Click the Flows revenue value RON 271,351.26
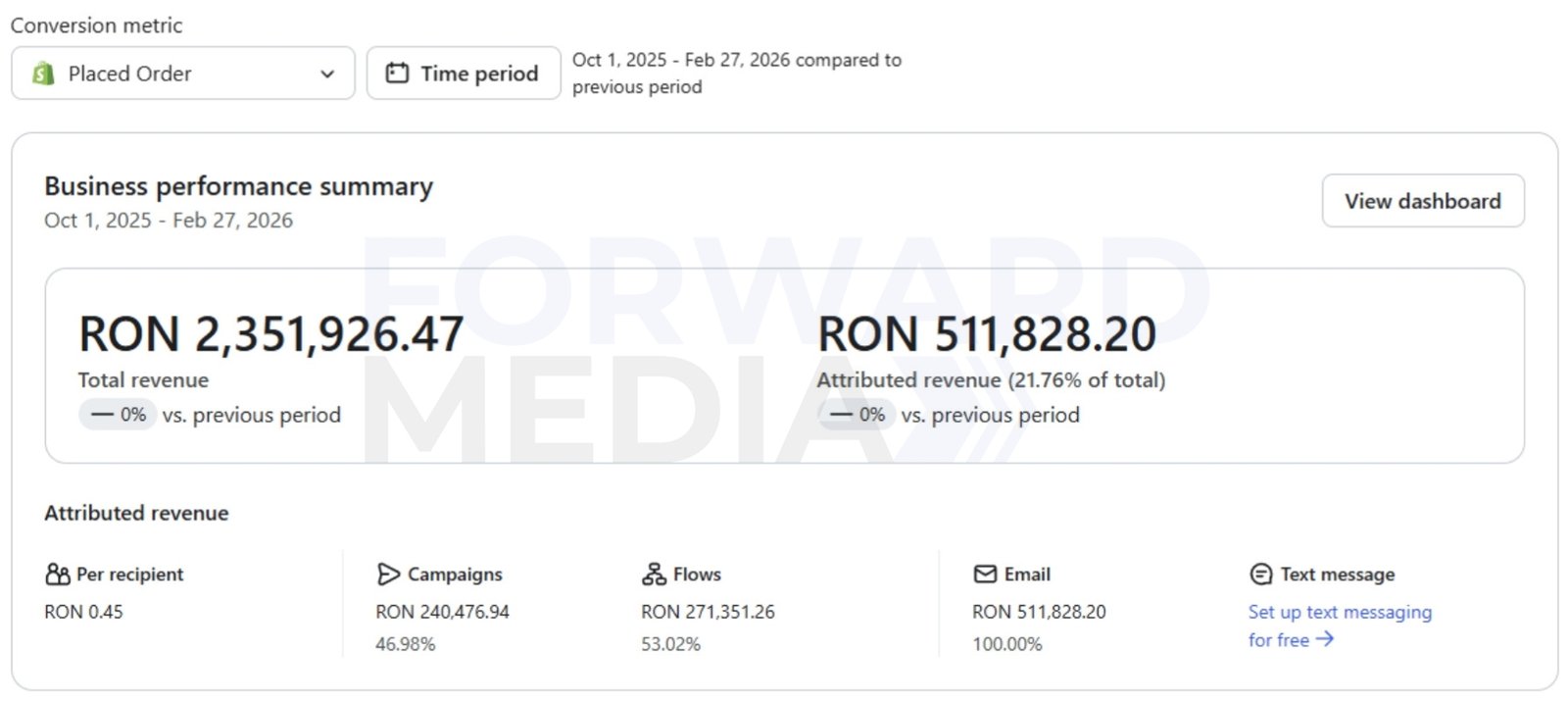 click(x=708, y=612)
